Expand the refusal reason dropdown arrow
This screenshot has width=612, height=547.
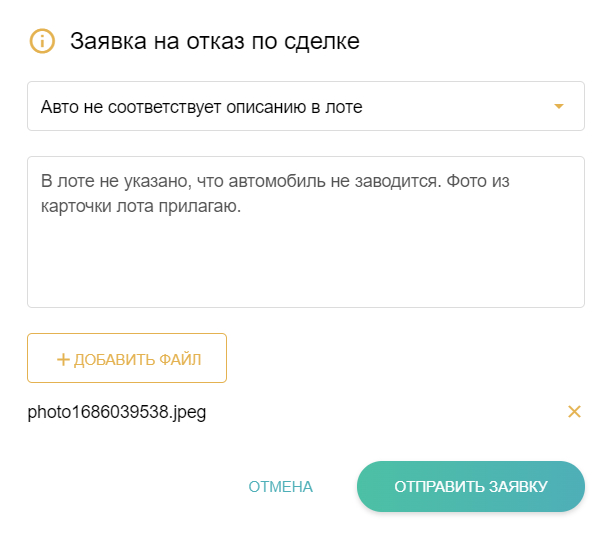559,107
